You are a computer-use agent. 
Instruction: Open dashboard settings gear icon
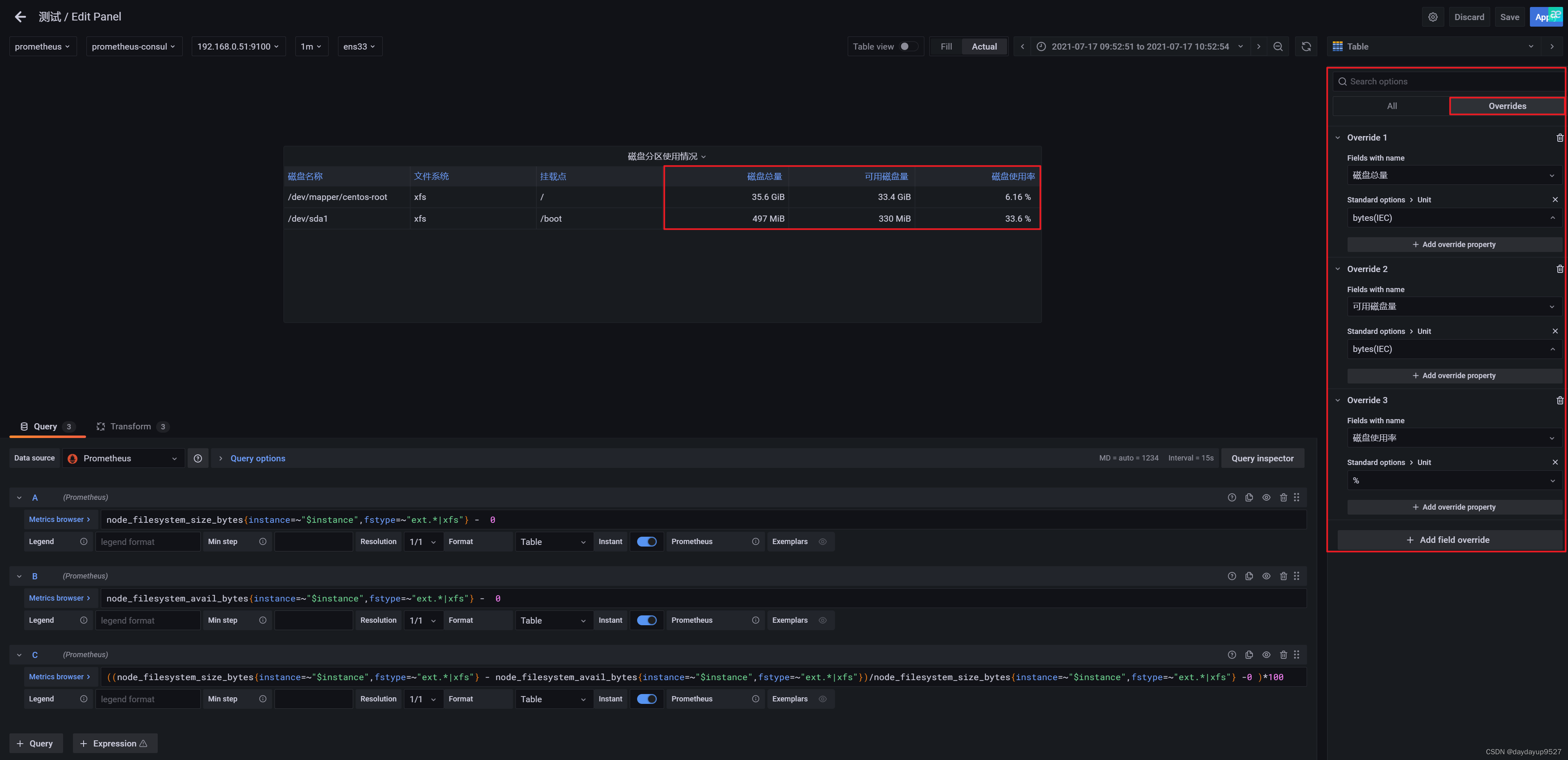coord(1433,17)
